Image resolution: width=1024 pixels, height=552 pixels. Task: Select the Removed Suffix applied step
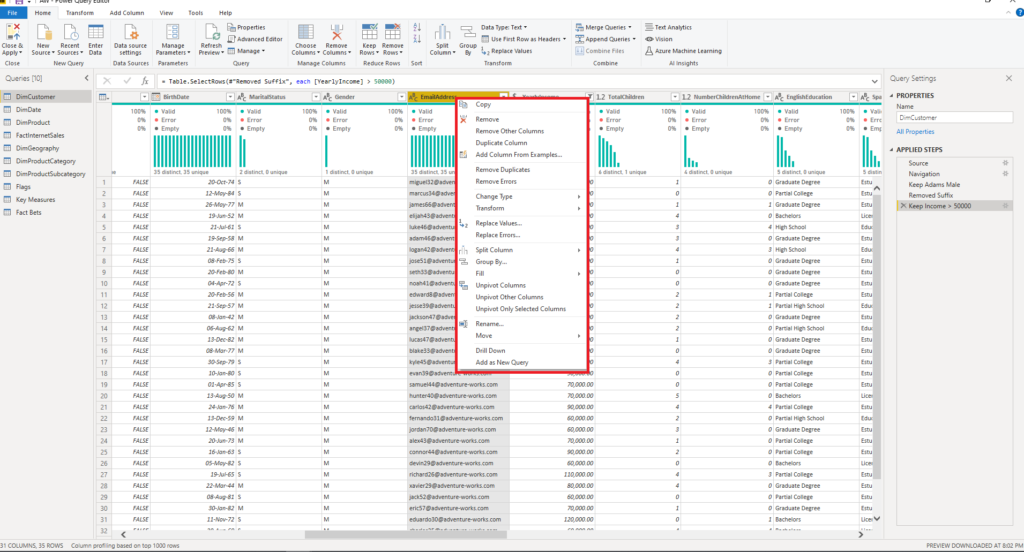coord(931,195)
